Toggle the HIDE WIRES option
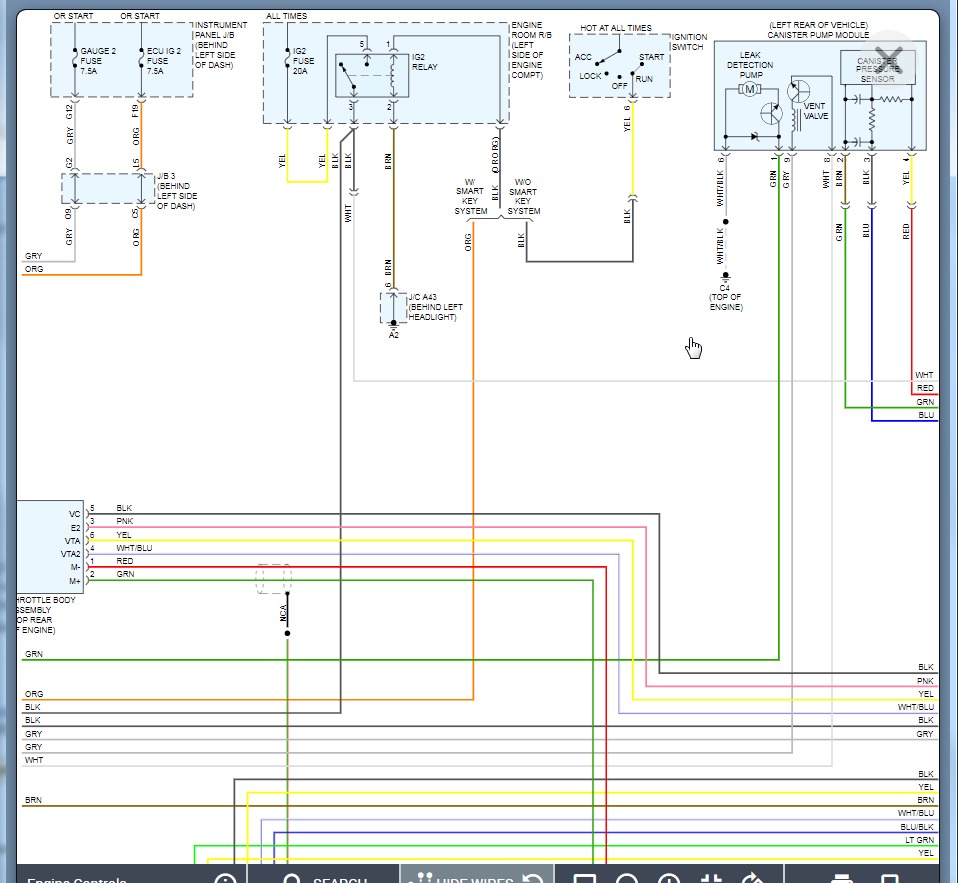This screenshot has height=883, width=958. 466,877
